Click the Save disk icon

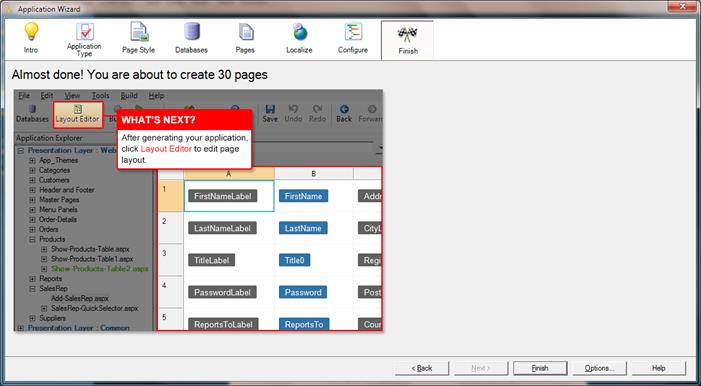pos(270,114)
